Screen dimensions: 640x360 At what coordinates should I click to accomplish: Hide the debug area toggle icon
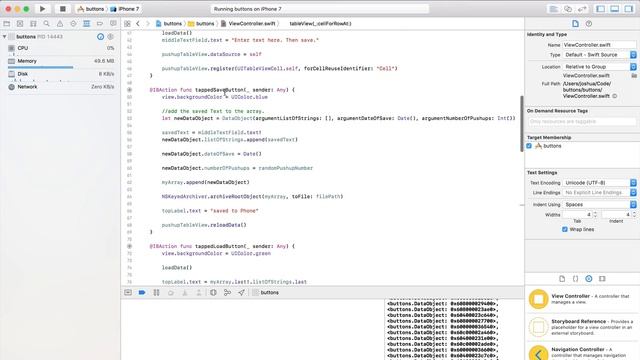click(x=128, y=293)
